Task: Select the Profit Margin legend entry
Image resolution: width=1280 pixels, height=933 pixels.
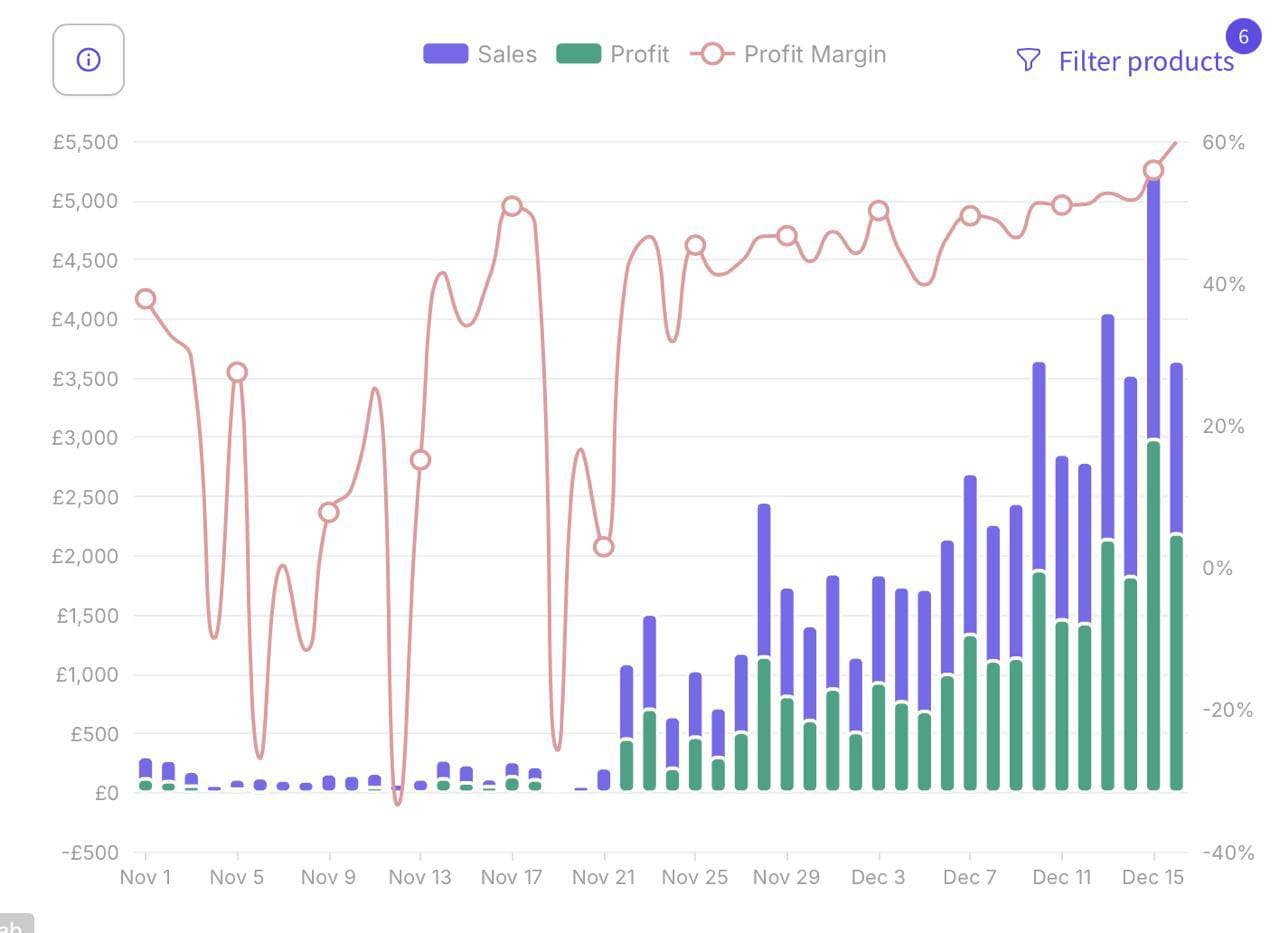Action: (814, 55)
